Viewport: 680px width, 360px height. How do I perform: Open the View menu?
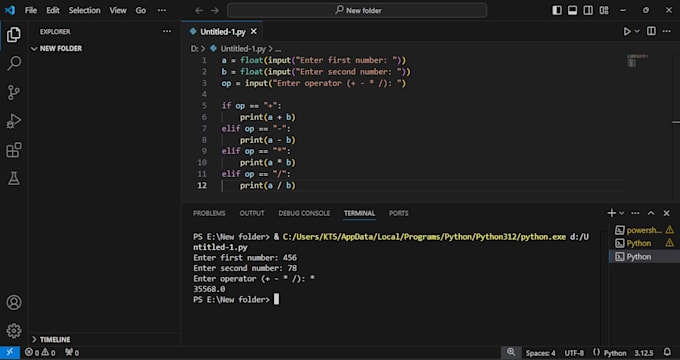(118, 10)
